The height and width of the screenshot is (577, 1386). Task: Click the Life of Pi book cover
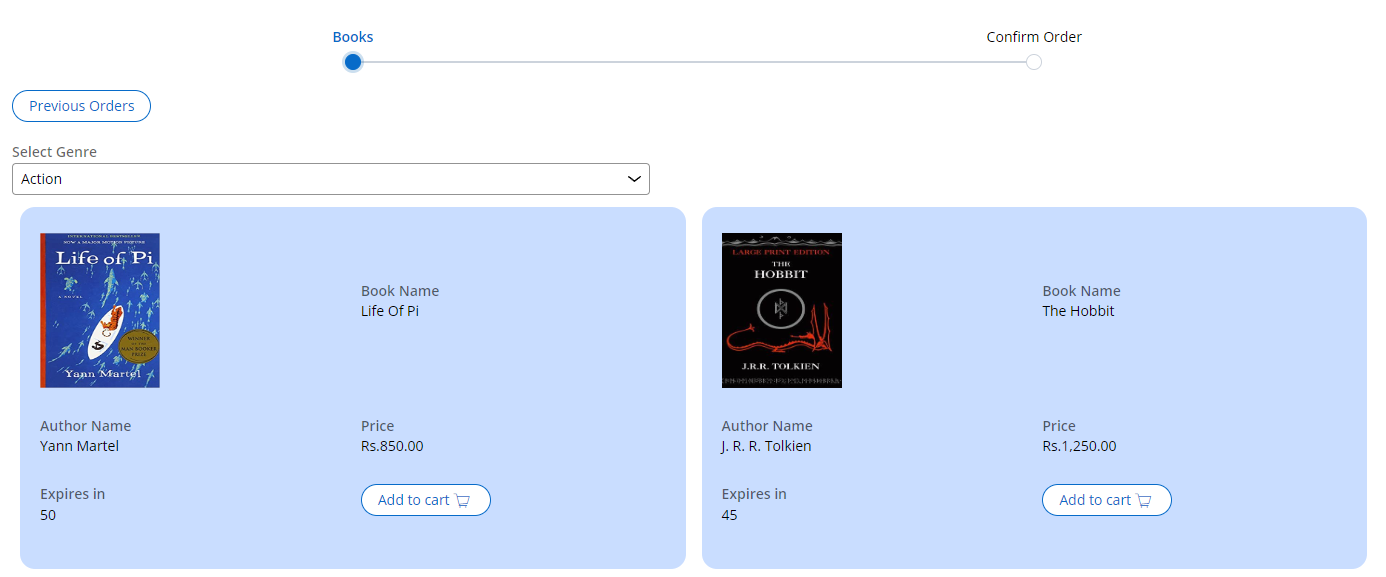point(100,310)
